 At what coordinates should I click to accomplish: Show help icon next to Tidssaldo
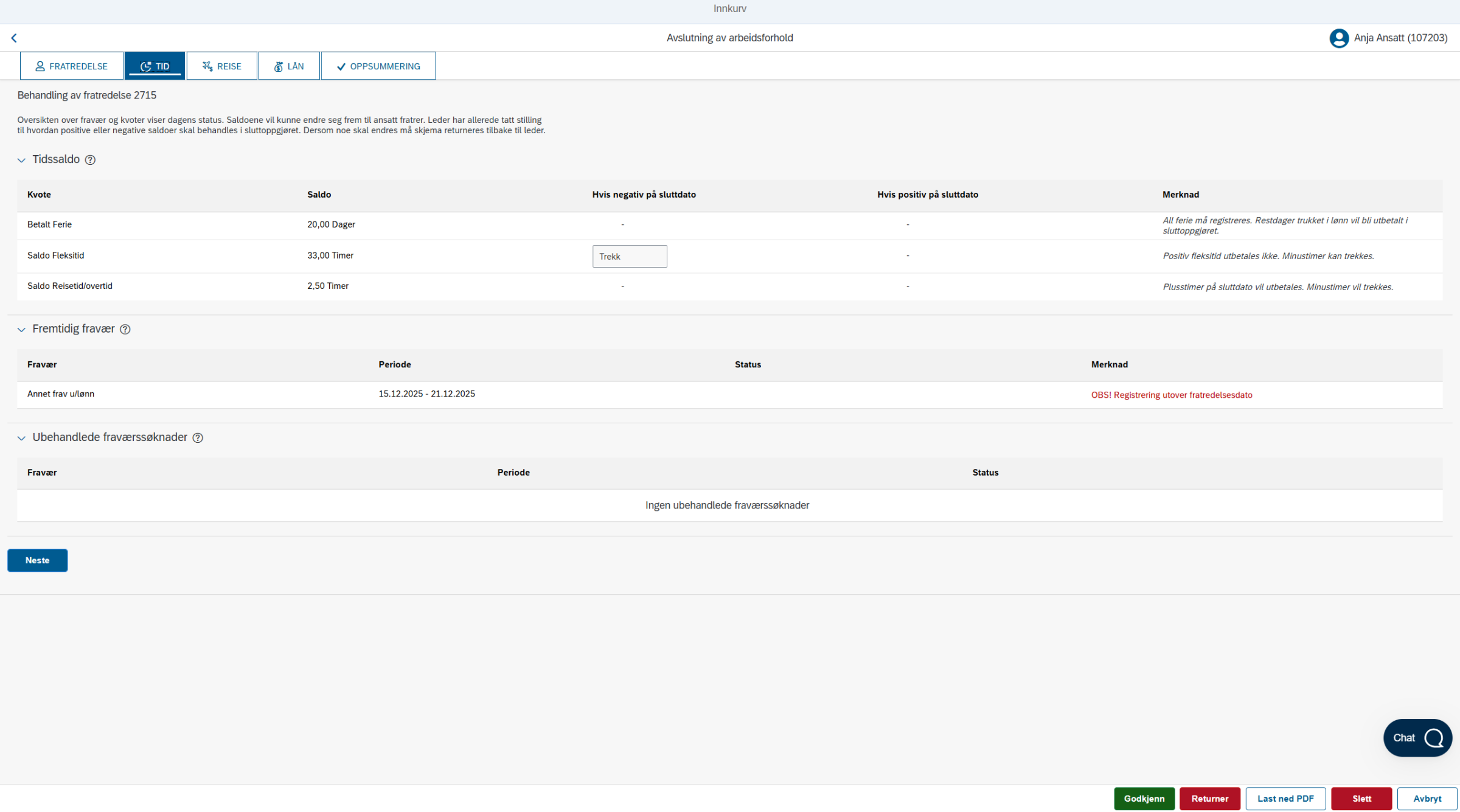pyautogui.click(x=90, y=160)
